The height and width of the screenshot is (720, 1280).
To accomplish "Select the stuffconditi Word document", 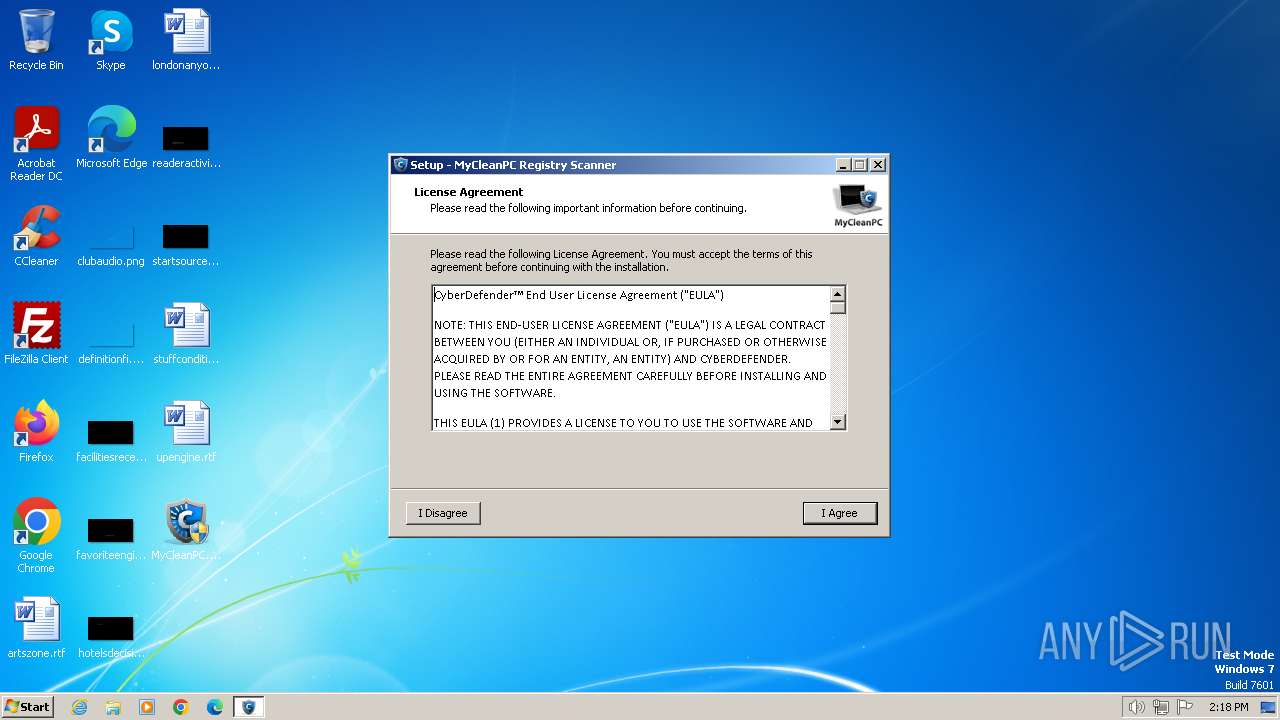I will (186, 334).
